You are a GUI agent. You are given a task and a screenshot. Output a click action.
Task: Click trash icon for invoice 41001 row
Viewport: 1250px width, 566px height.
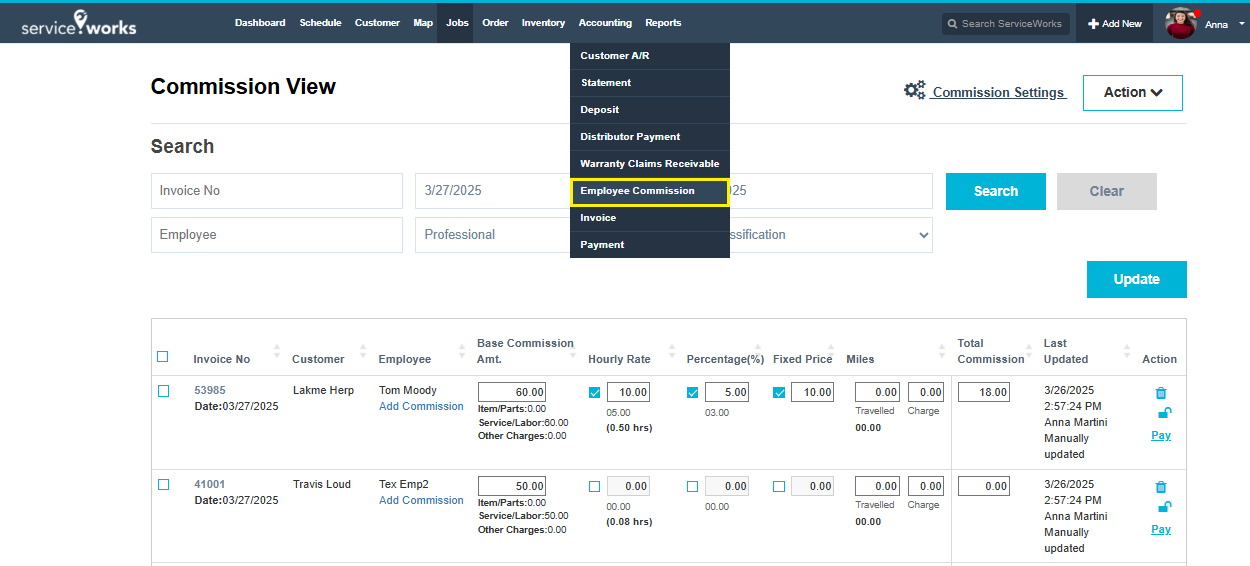click(x=1161, y=487)
